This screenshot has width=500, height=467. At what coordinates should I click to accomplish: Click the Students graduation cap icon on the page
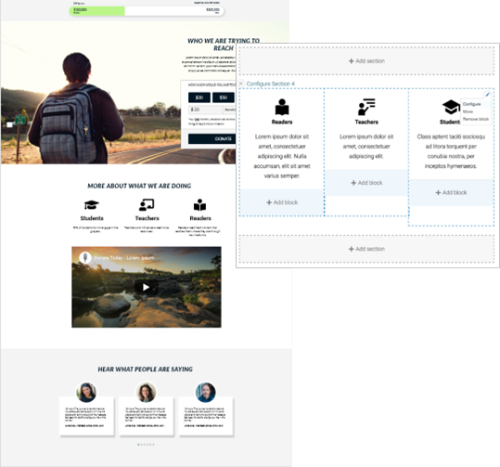tap(91, 205)
